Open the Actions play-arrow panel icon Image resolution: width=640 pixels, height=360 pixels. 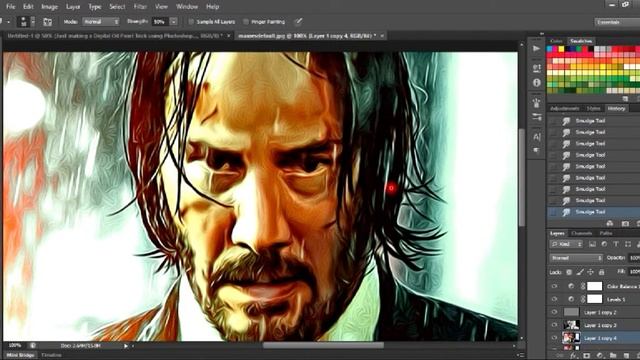(536, 49)
